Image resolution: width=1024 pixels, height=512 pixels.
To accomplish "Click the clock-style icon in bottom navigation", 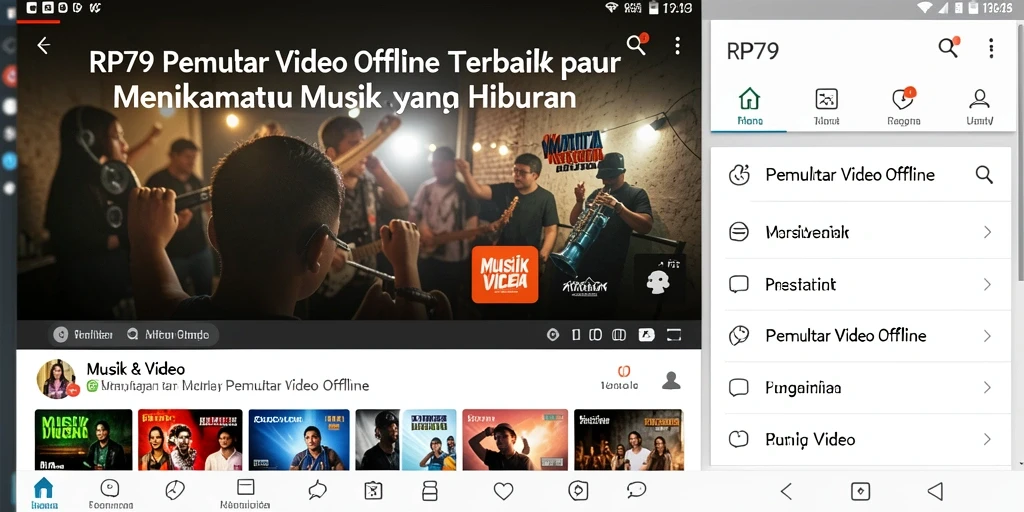I will point(174,490).
